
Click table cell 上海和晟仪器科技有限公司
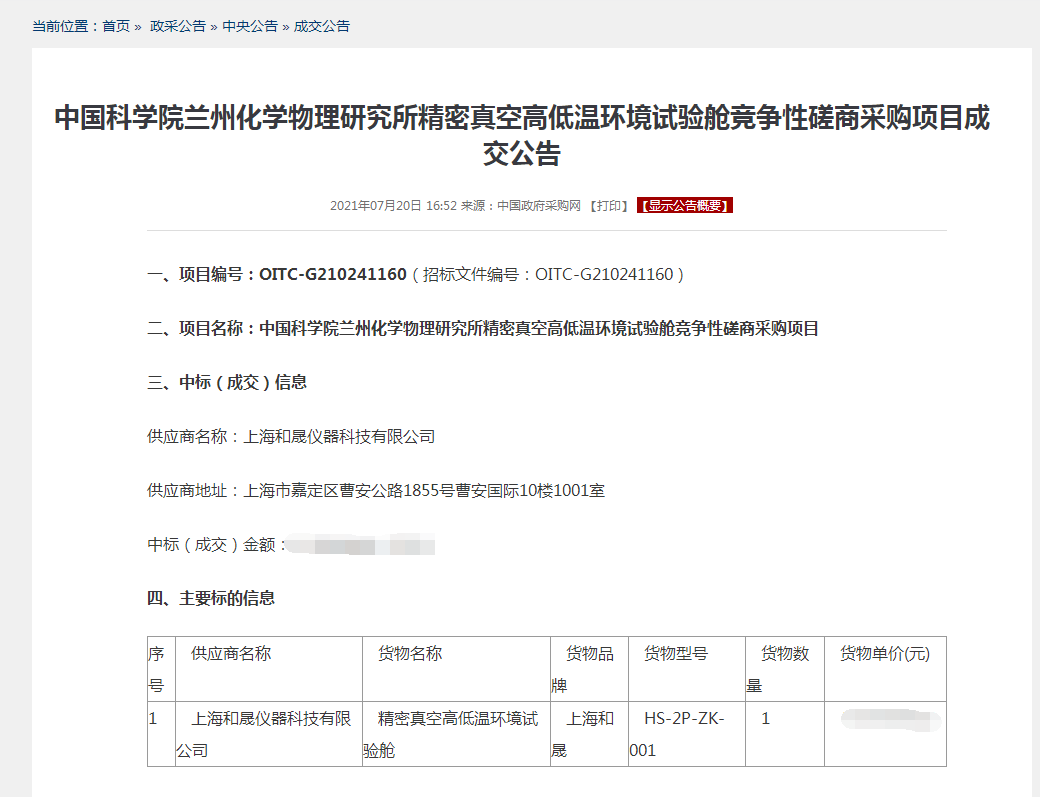tap(269, 734)
